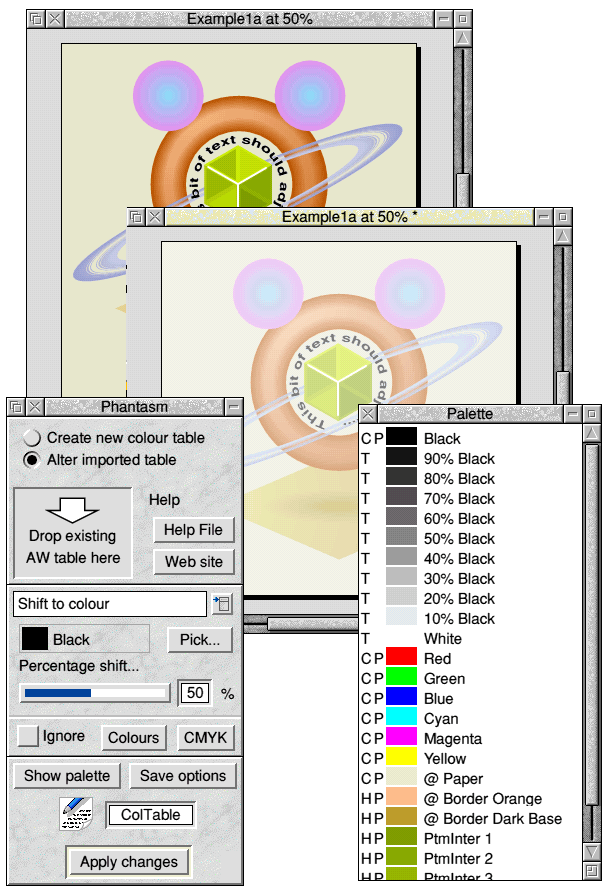
Task: Select the 70% Black palette swatch
Action: coord(402,497)
